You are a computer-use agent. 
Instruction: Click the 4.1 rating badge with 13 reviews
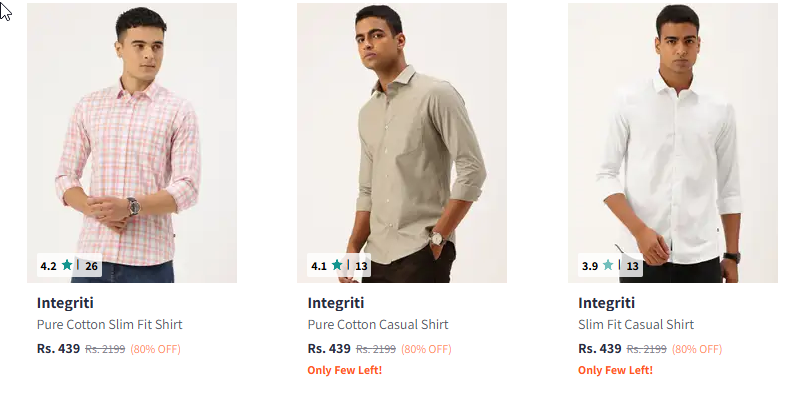[x=340, y=266]
